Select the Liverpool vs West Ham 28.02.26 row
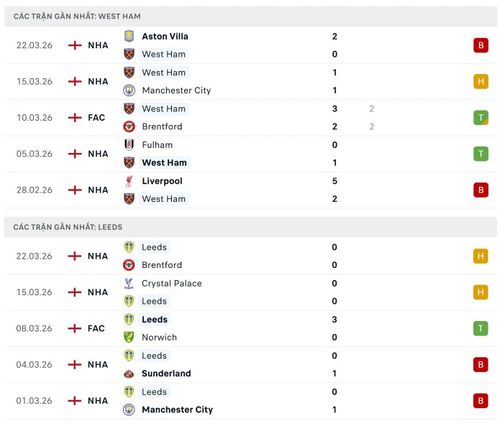The image size is (500, 426). 250,190
